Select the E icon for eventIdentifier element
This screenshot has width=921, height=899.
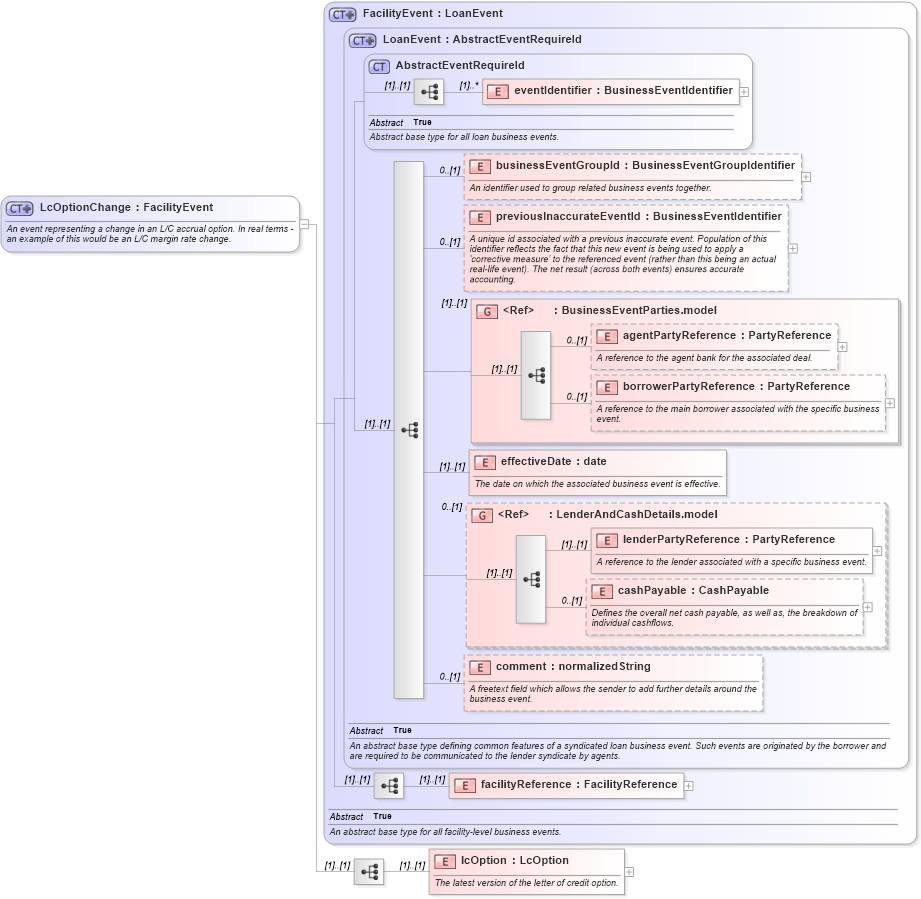pos(497,91)
